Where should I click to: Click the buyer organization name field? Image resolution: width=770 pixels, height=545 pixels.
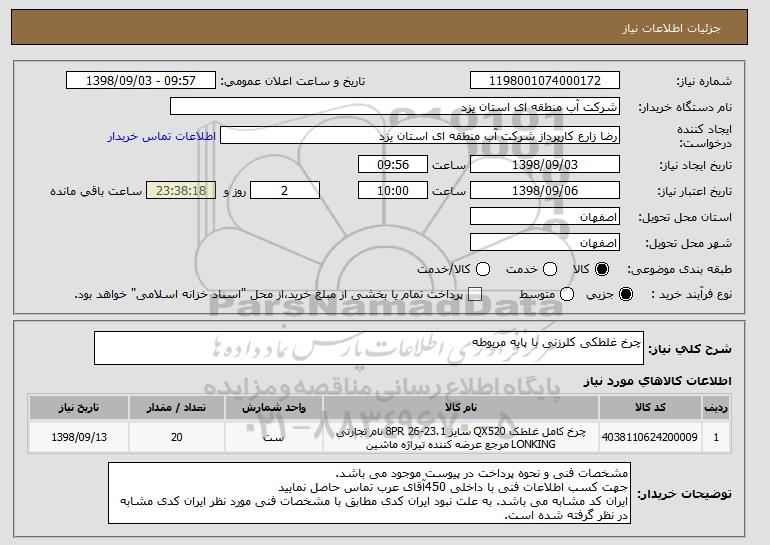click(x=395, y=107)
